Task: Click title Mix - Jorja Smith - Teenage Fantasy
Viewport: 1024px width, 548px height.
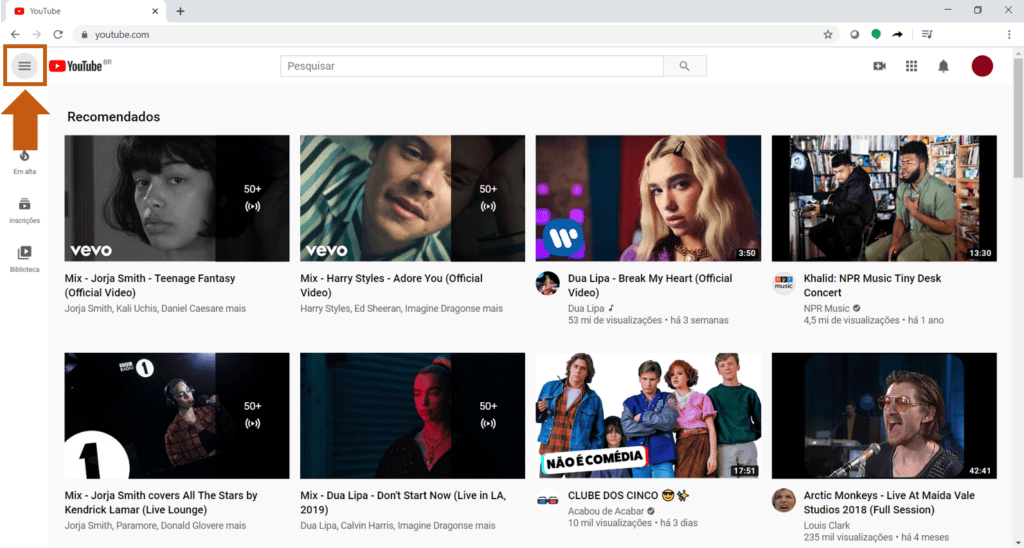Action: click(x=150, y=285)
